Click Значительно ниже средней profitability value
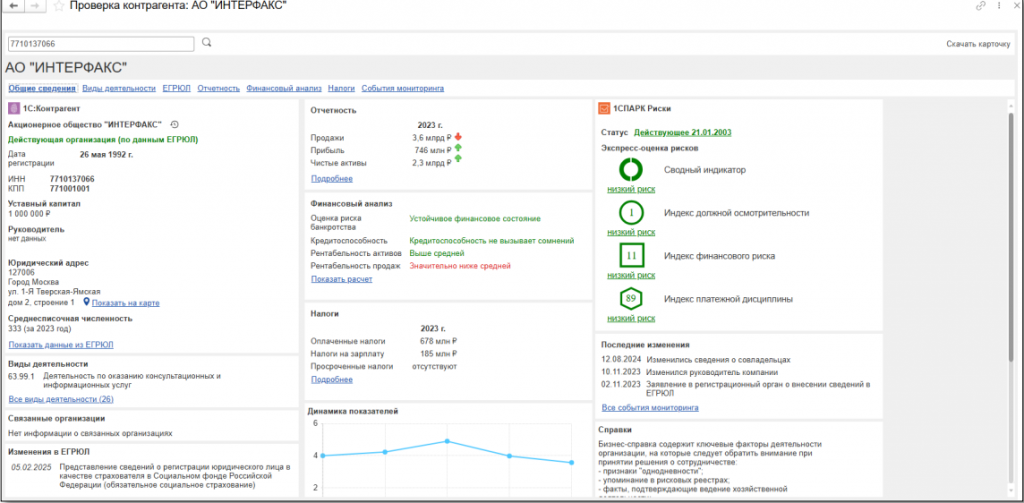1024x503 pixels. click(x=460, y=265)
